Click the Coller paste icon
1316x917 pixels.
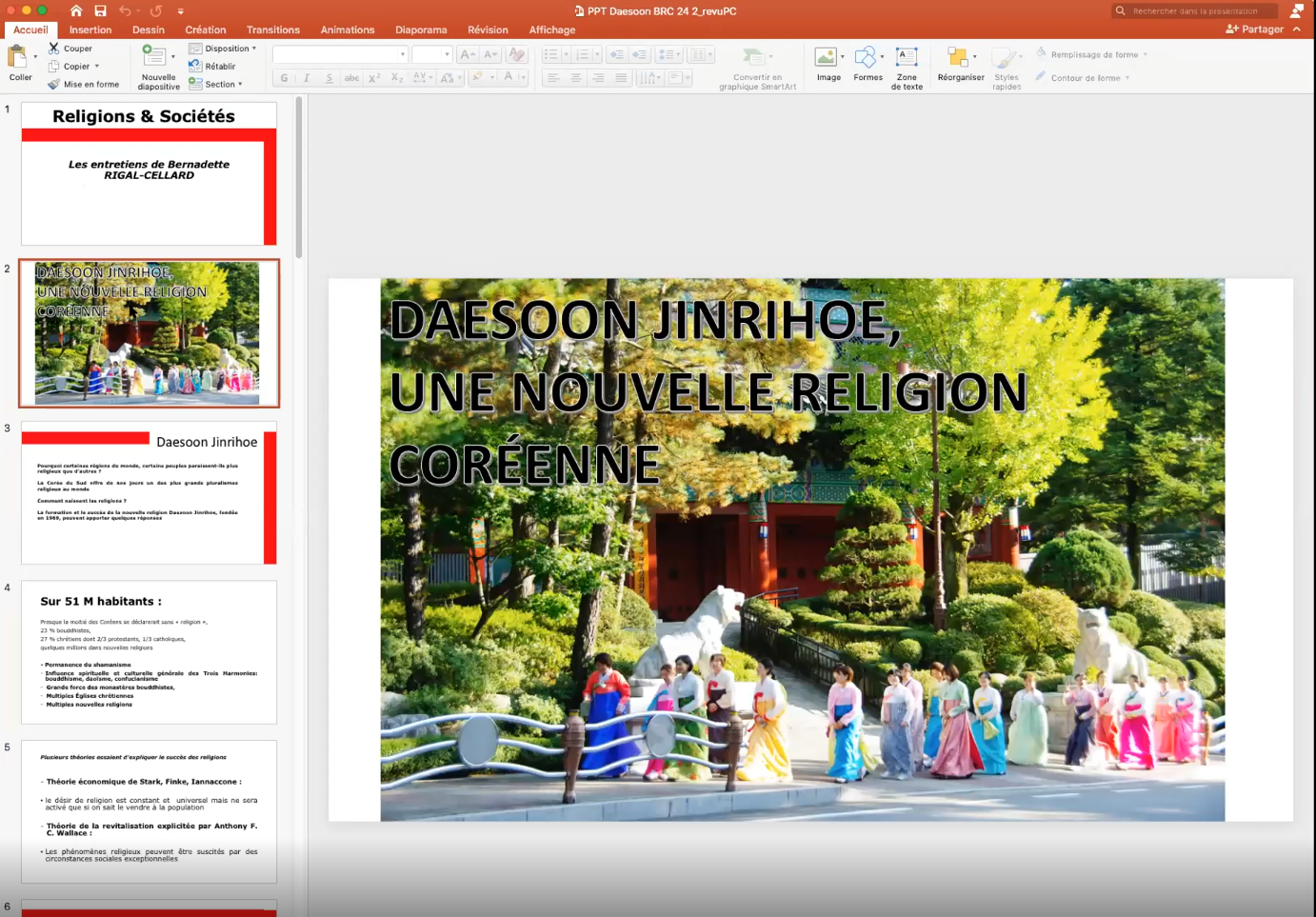18,58
